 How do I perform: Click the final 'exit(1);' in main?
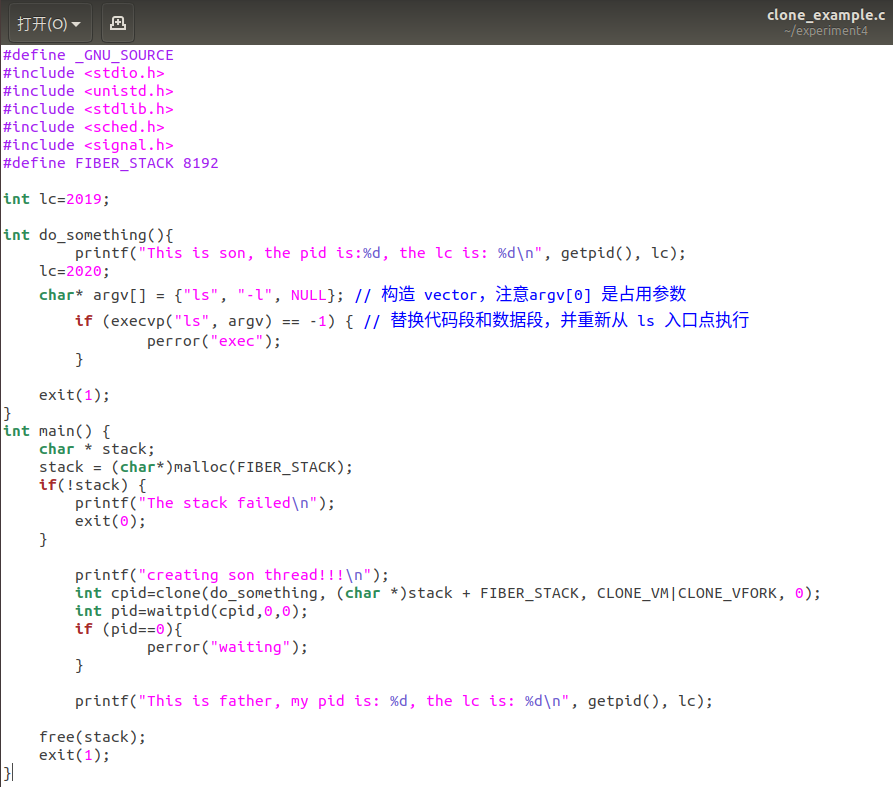tap(74, 755)
